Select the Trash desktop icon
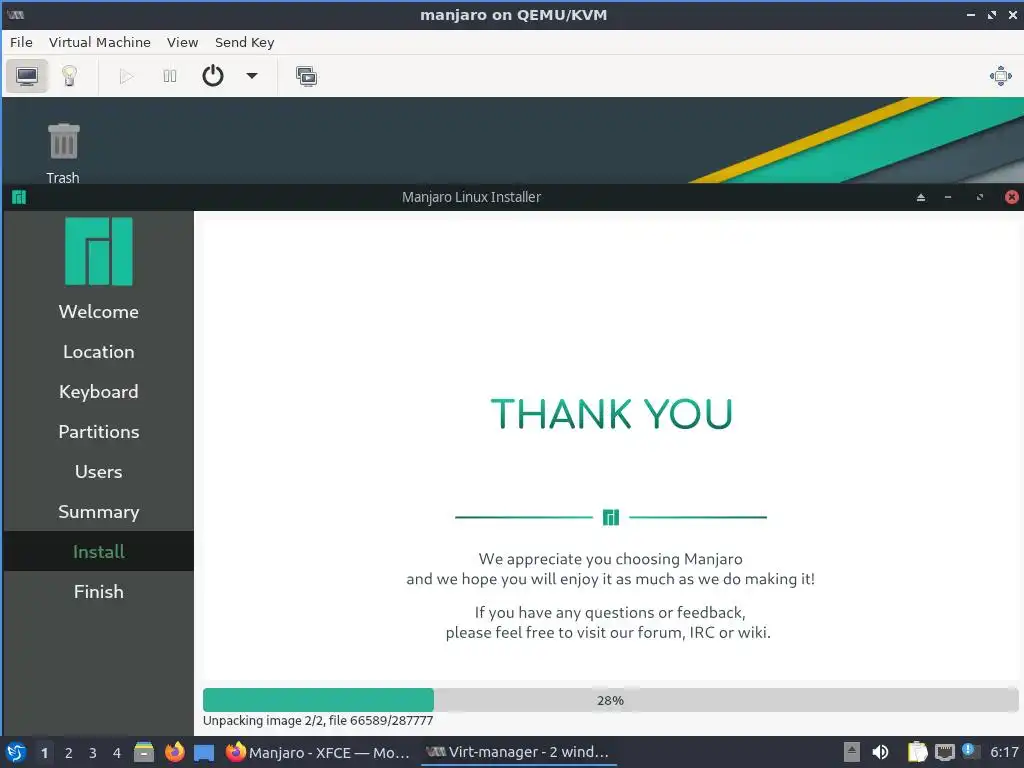Image resolution: width=1024 pixels, height=768 pixels. point(63,154)
